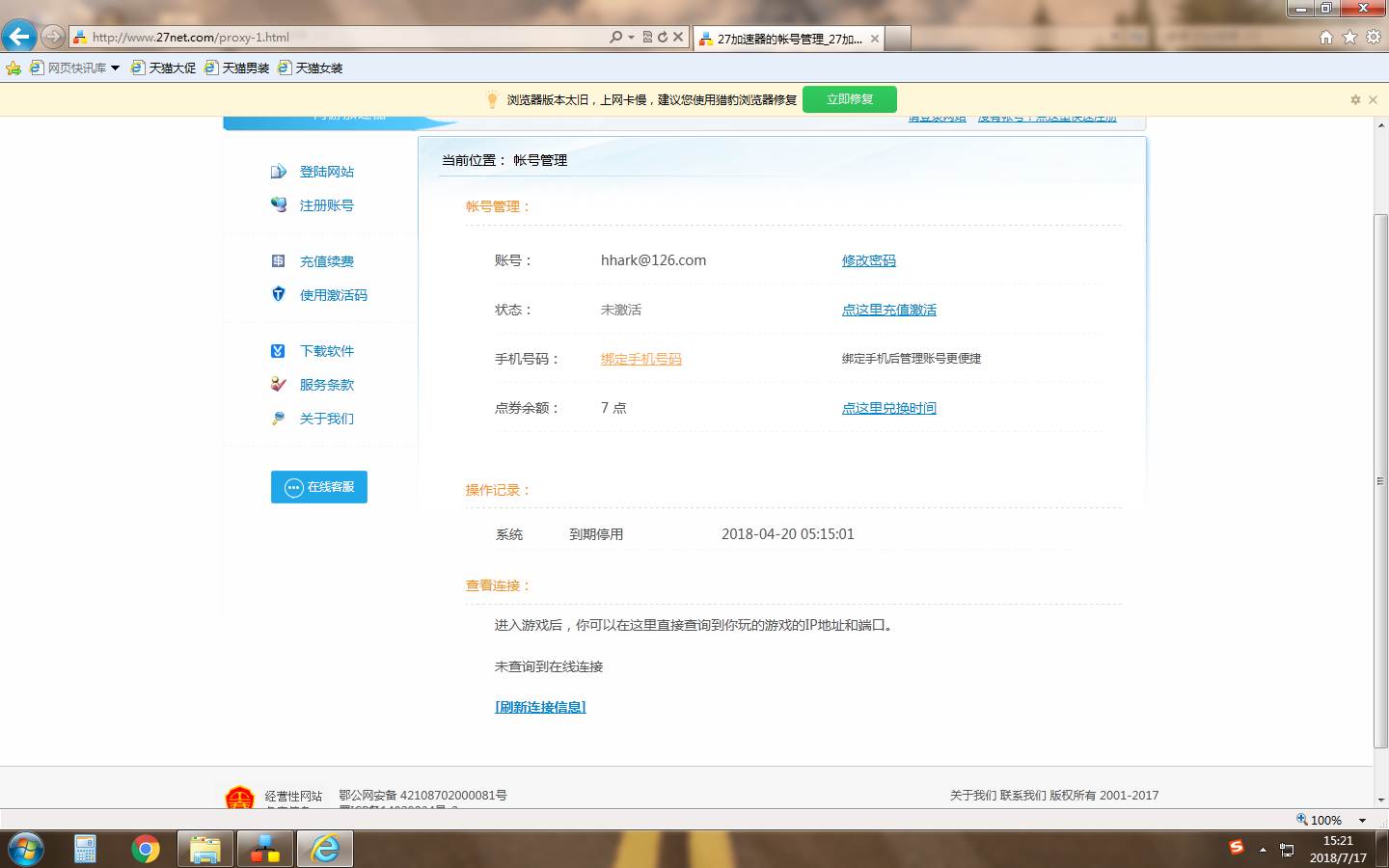This screenshot has height=868, width=1389.
Task: Open 充值续费 via its sidebar icon
Action: pos(278,260)
